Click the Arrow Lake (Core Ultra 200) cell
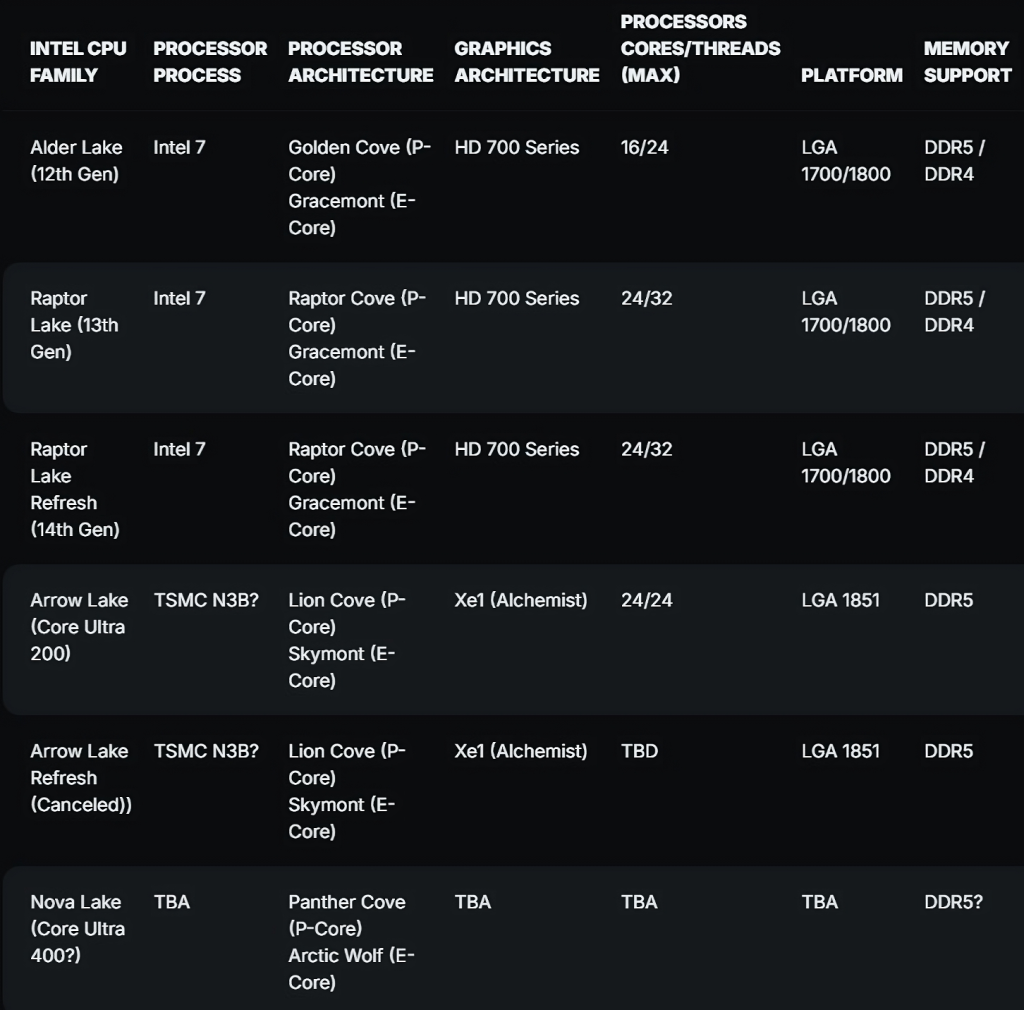 [x=79, y=627]
